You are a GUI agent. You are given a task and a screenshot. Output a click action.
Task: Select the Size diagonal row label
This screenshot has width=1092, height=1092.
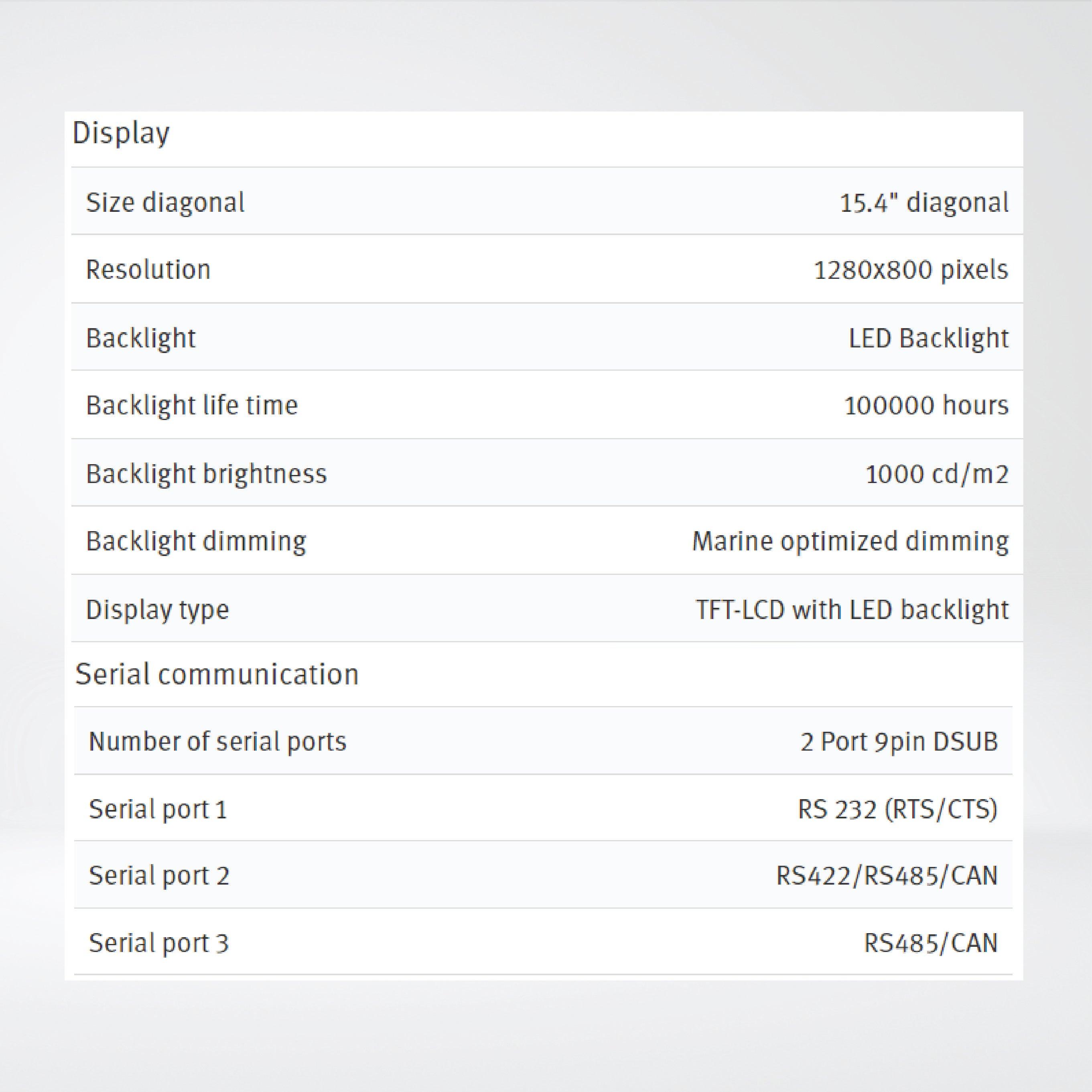[165, 202]
